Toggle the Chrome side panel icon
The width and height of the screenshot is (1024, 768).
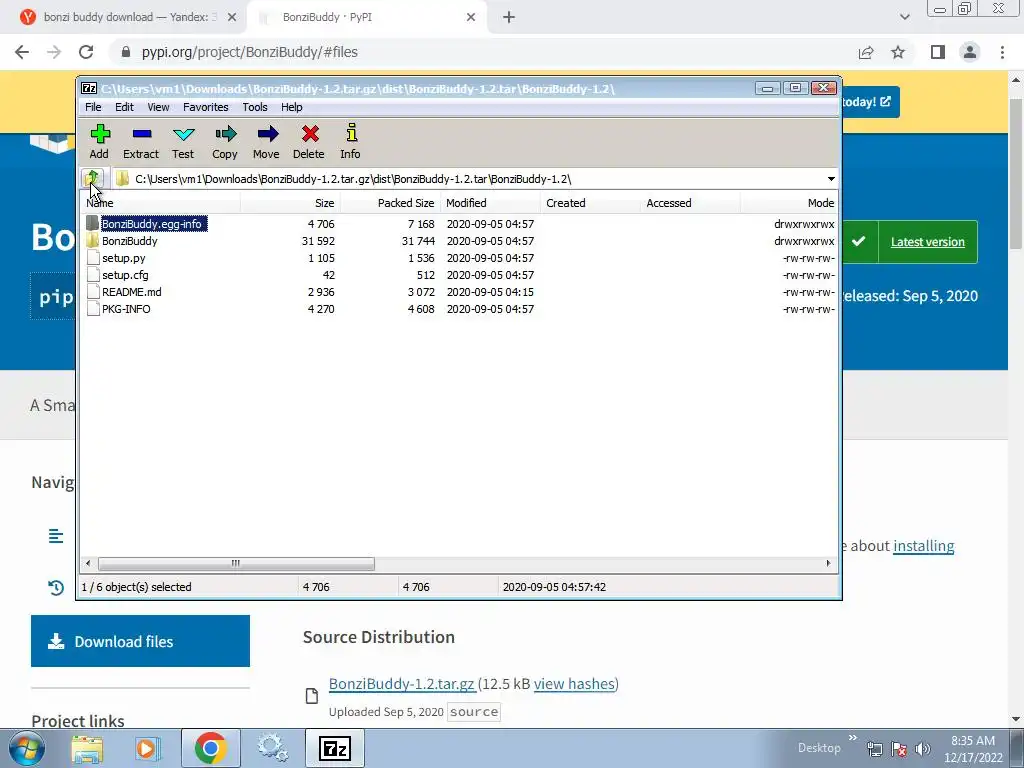tap(938, 52)
